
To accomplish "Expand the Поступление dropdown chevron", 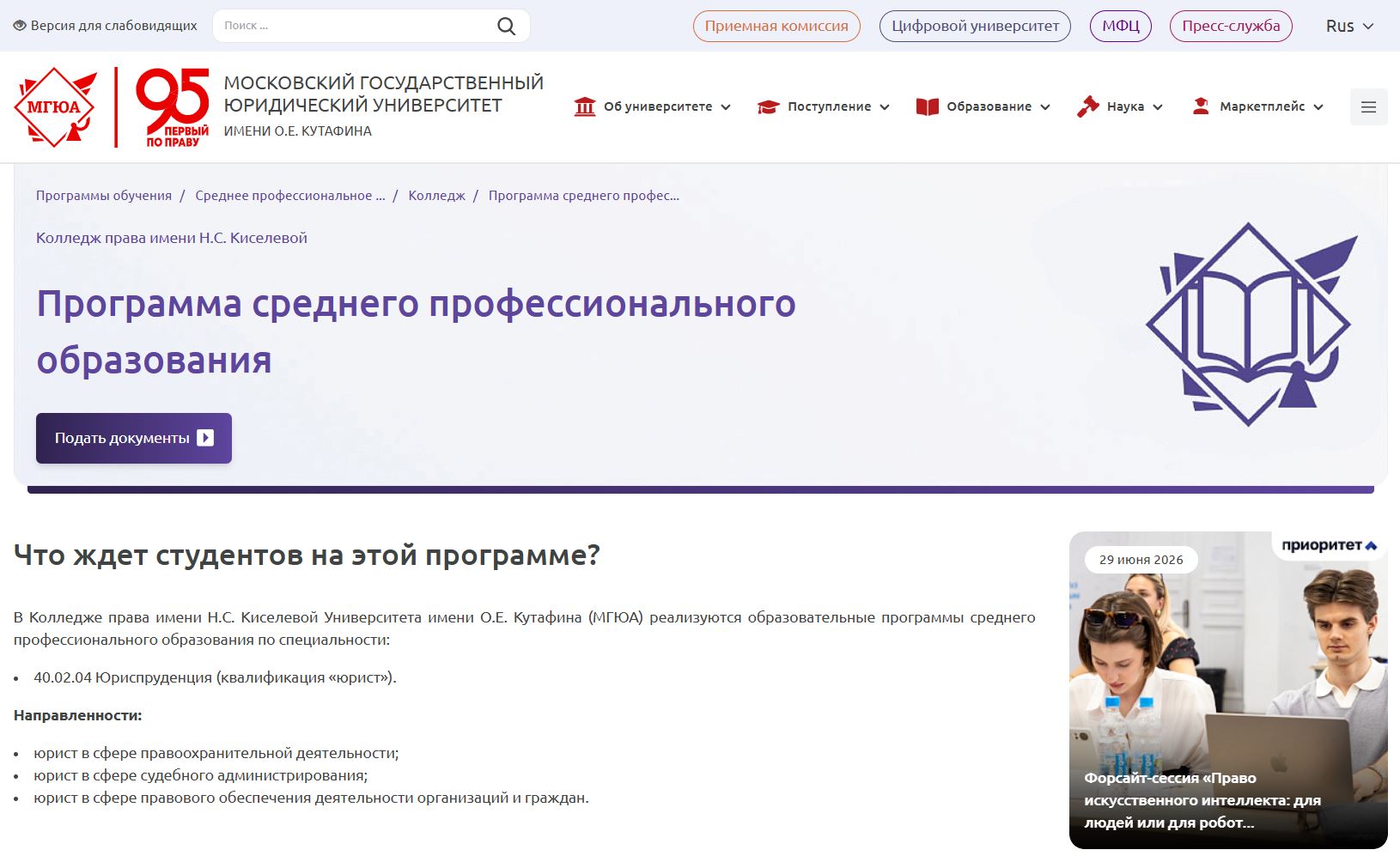I will 885,107.
